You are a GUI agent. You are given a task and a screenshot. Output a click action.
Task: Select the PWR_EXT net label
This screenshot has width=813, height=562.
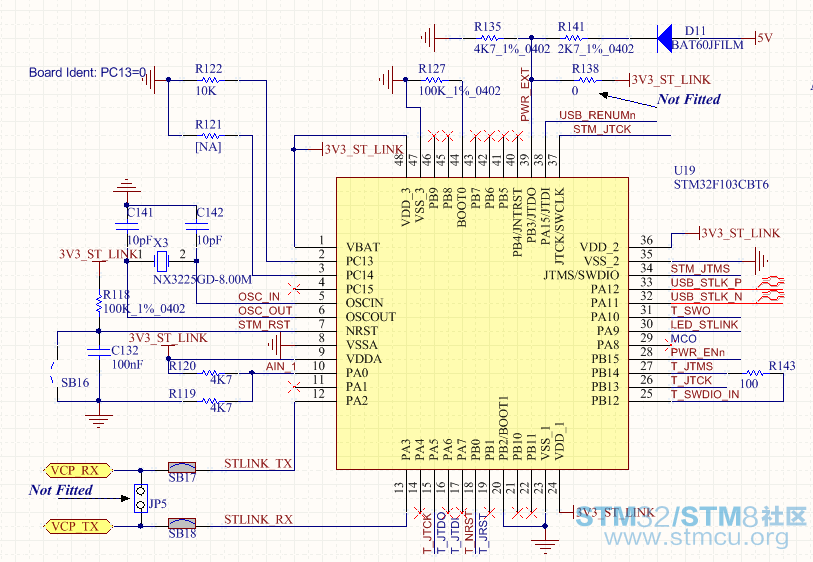(x=525, y=95)
